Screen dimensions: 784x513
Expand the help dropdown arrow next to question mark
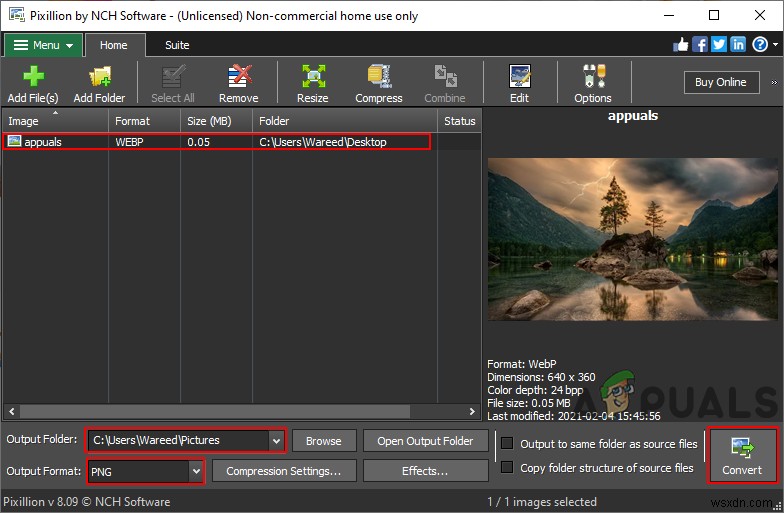coord(776,44)
